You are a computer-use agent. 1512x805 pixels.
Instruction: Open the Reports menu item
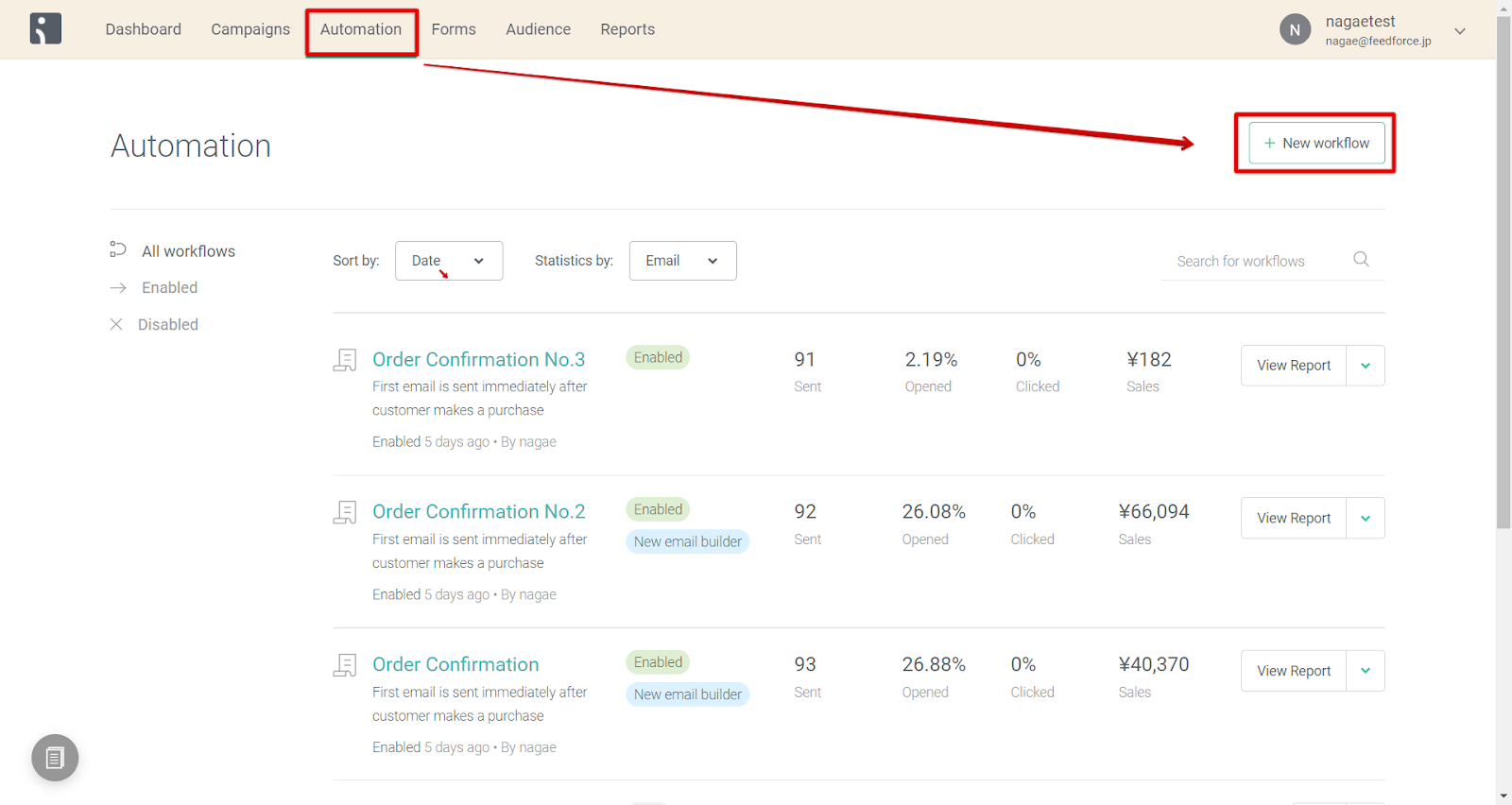[627, 29]
